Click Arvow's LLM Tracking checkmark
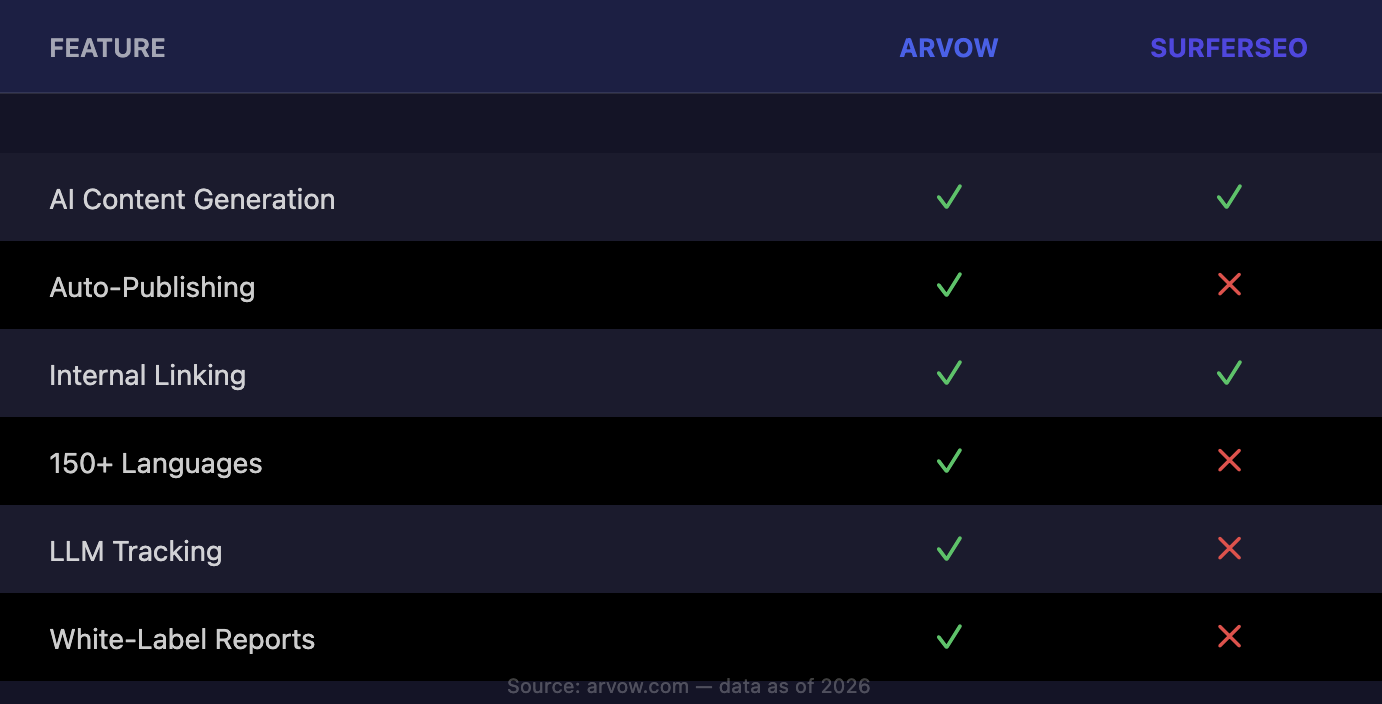The width and height of the screenshot is (1382, 704). pos(949,549)
